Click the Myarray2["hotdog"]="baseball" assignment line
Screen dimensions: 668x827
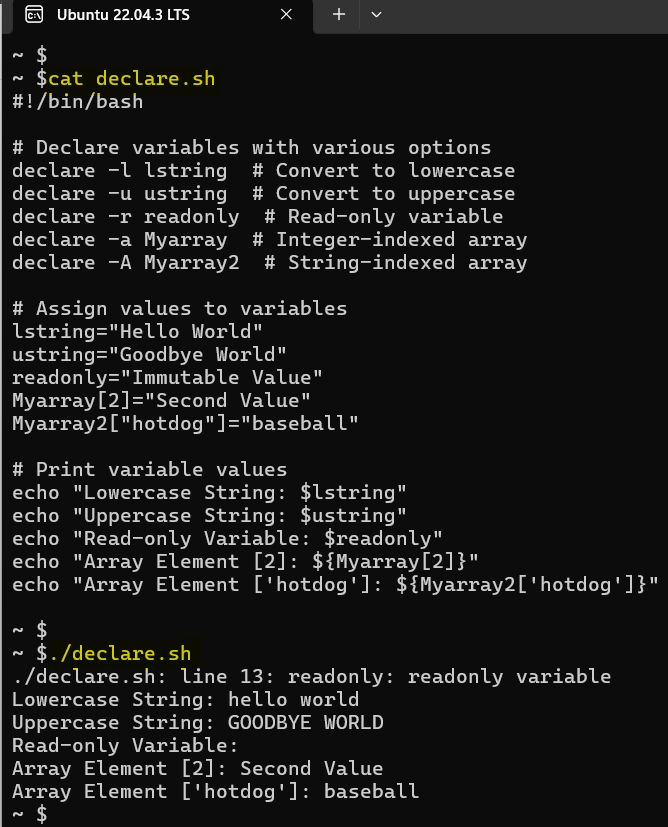186,423
